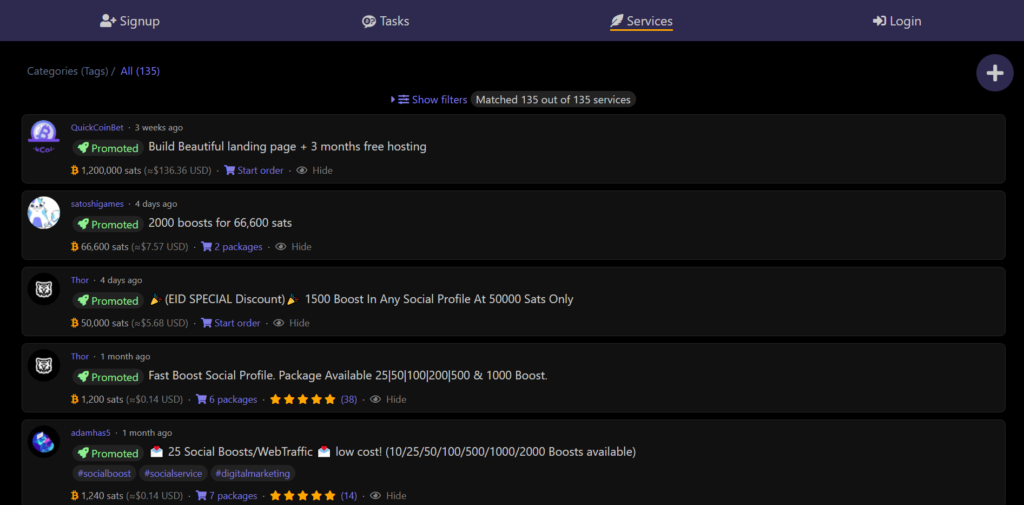Screen dimensions: 1024x505
Task: Open Fast Boost Social Profile service
Action: (x=348, y=376)
